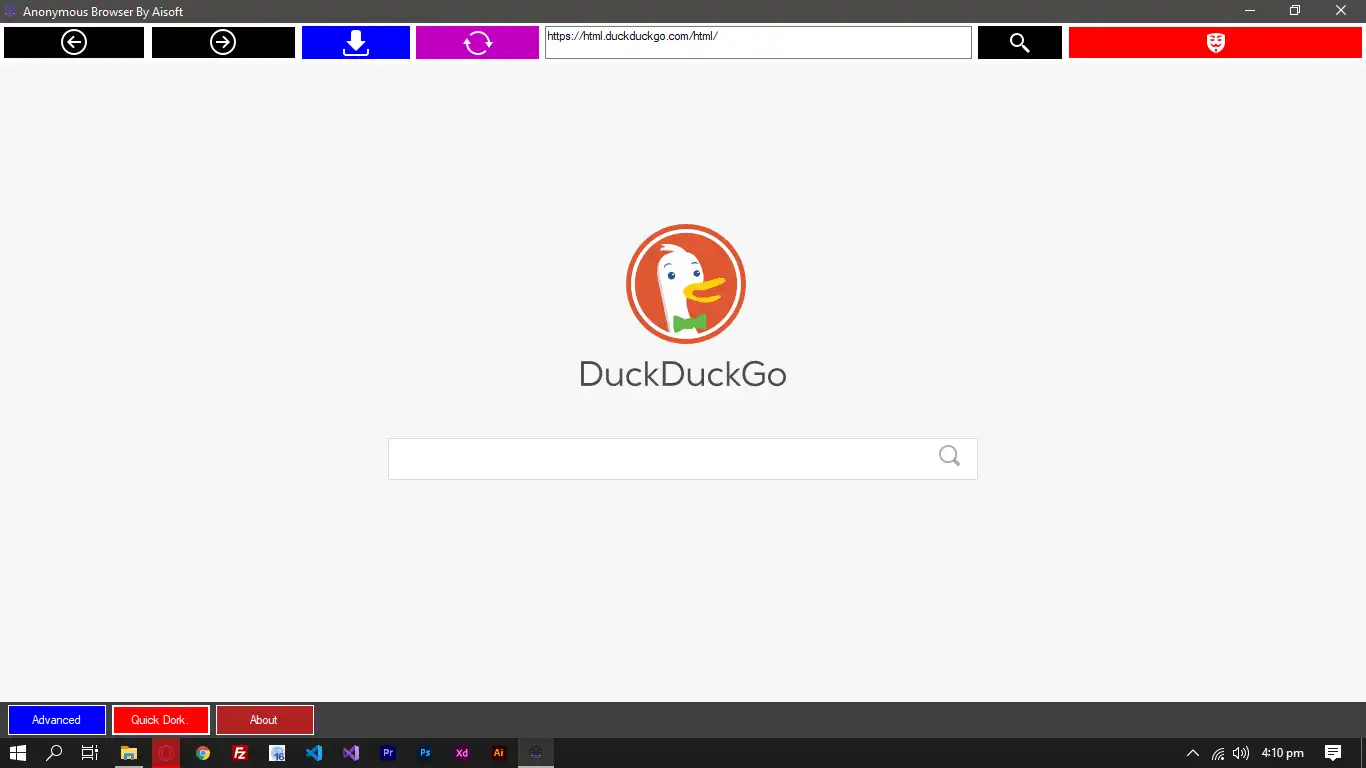Click the red anonymous mask button
Viewport: 1366px width, 768px height.
pyautogui.click(x=1215, y=42)
